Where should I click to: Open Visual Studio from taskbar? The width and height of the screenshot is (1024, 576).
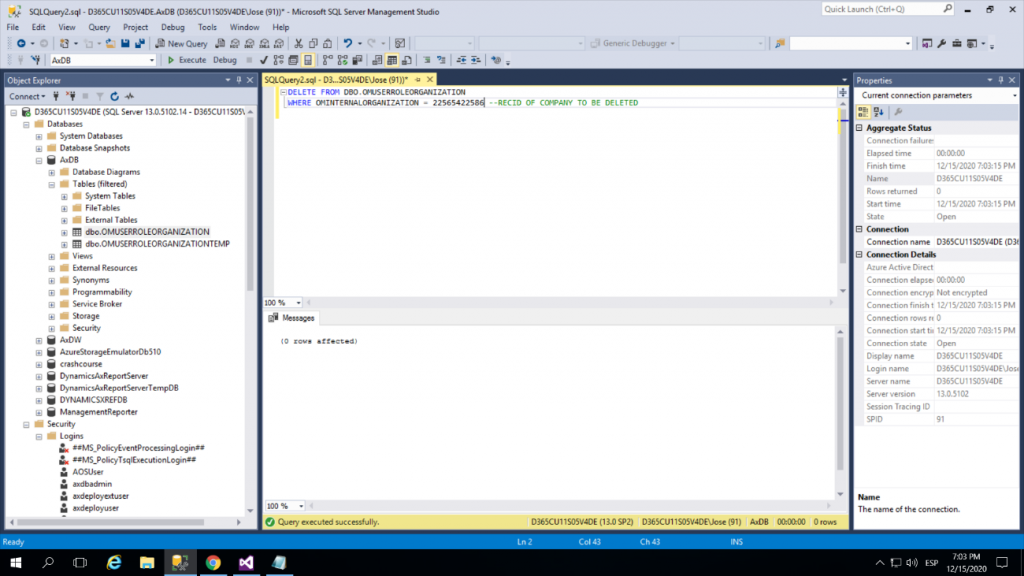pos(246,562)
